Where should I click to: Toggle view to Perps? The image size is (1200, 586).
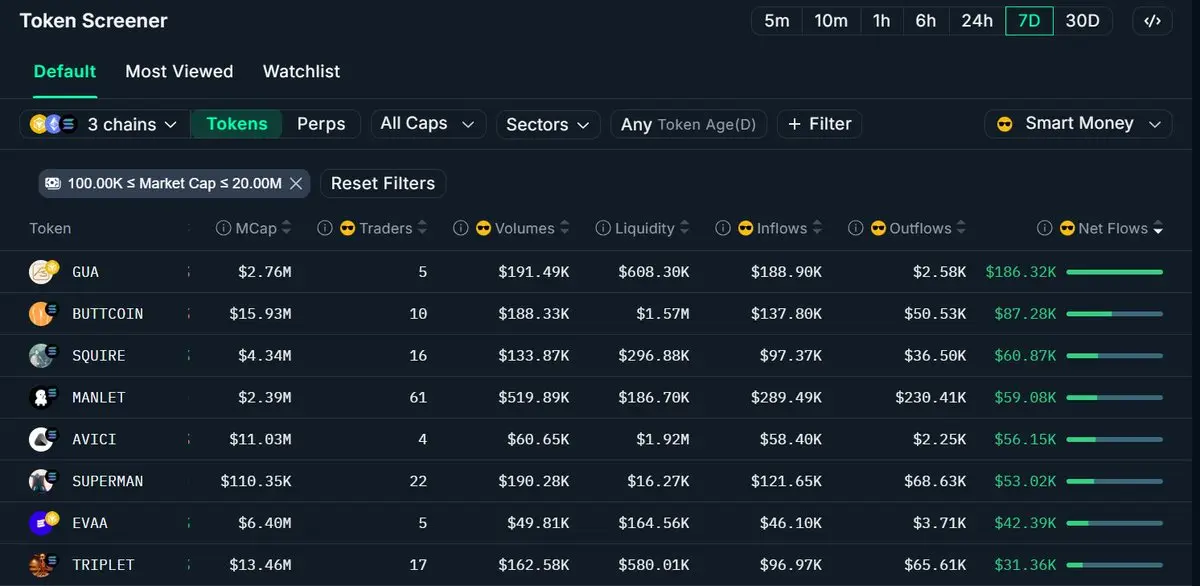[321, 124]
